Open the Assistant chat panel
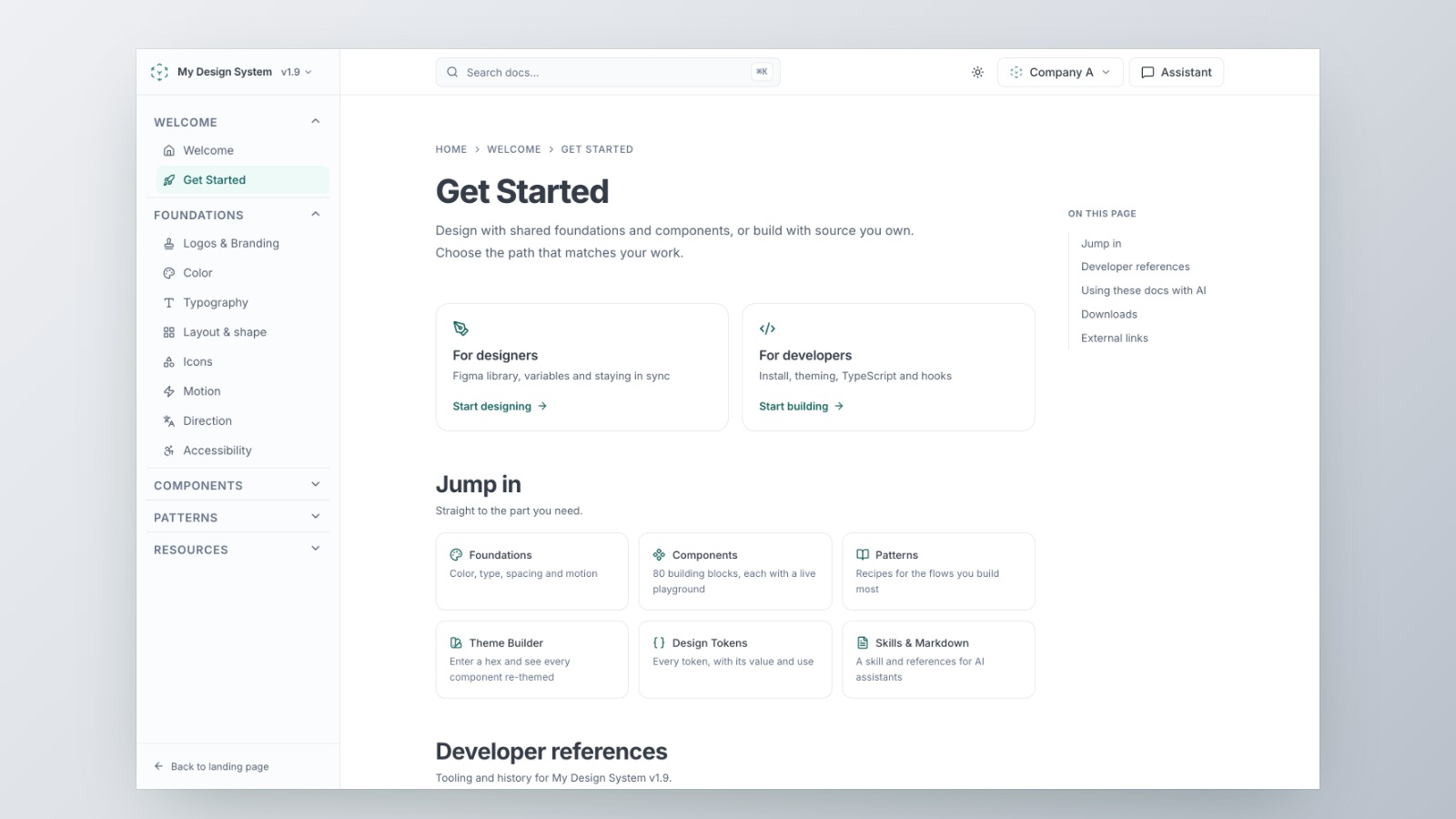1456x819 pixels. pyautogui.click(x=1176, y=72)
